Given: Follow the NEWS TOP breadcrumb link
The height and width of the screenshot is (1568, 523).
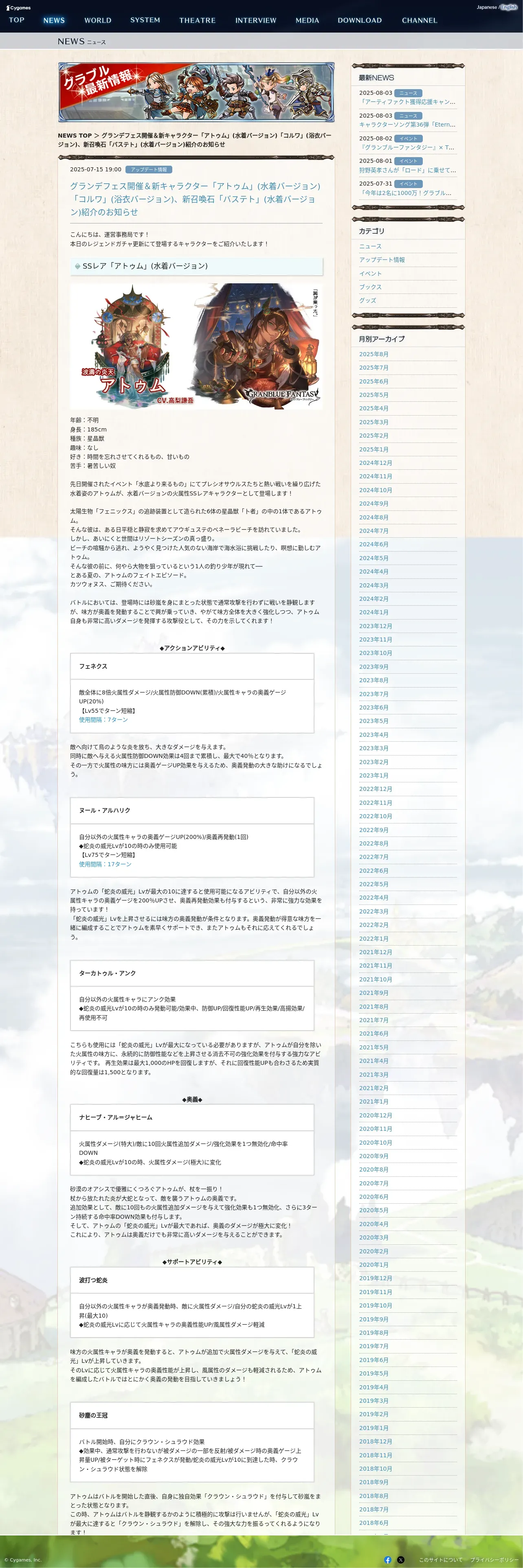Looking at the screenshot, I should (x=75, y=136).
